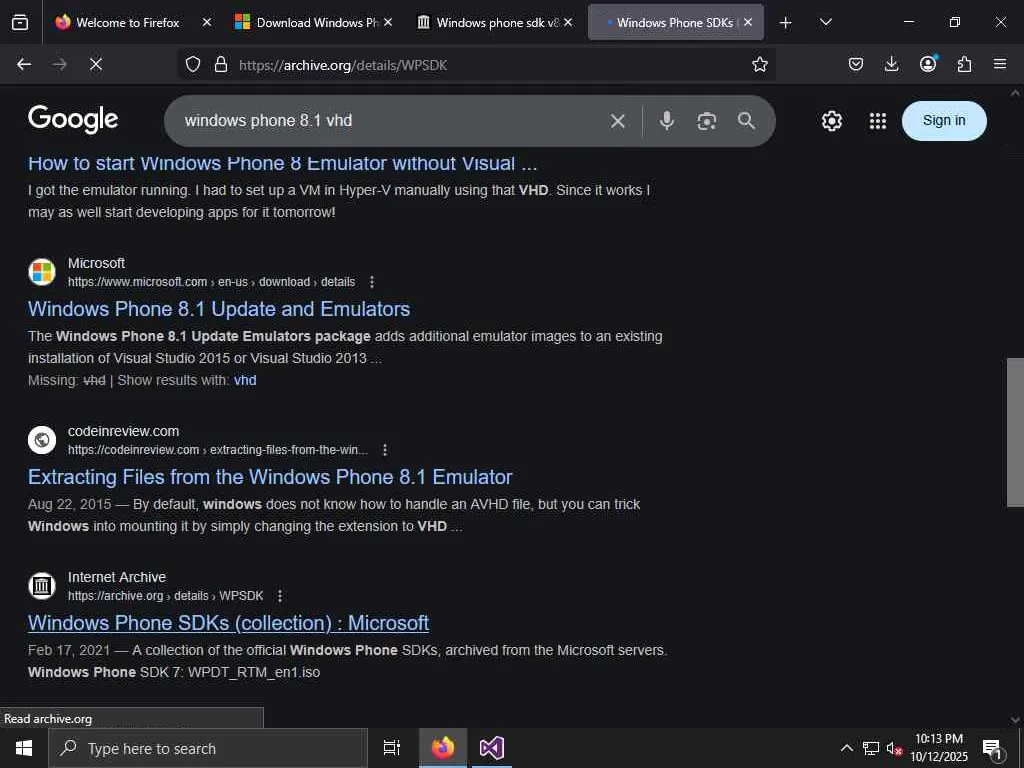The image size is (1024, 768).
Task: Clear the Google search box
Action: pos(618,121)
